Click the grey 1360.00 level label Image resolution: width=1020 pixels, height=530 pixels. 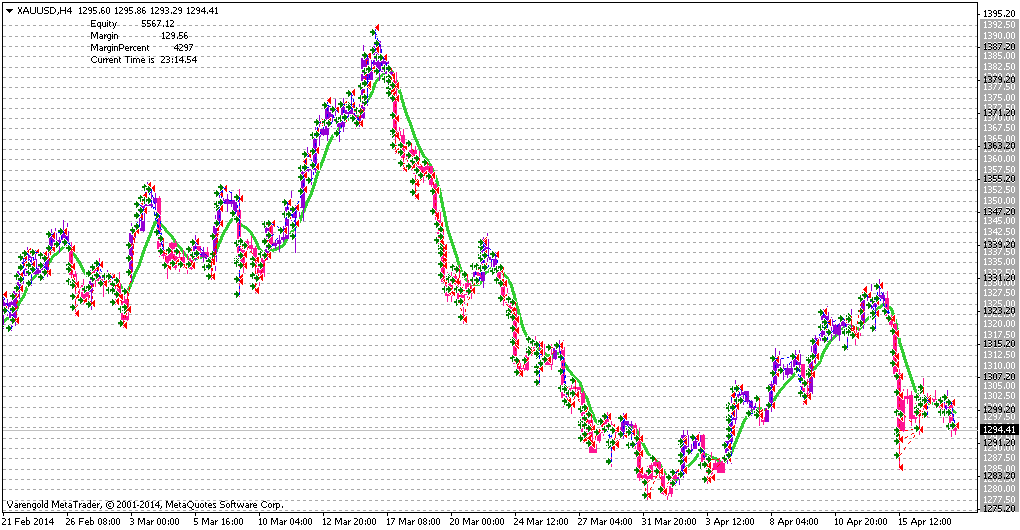click(x=999, y=159)
